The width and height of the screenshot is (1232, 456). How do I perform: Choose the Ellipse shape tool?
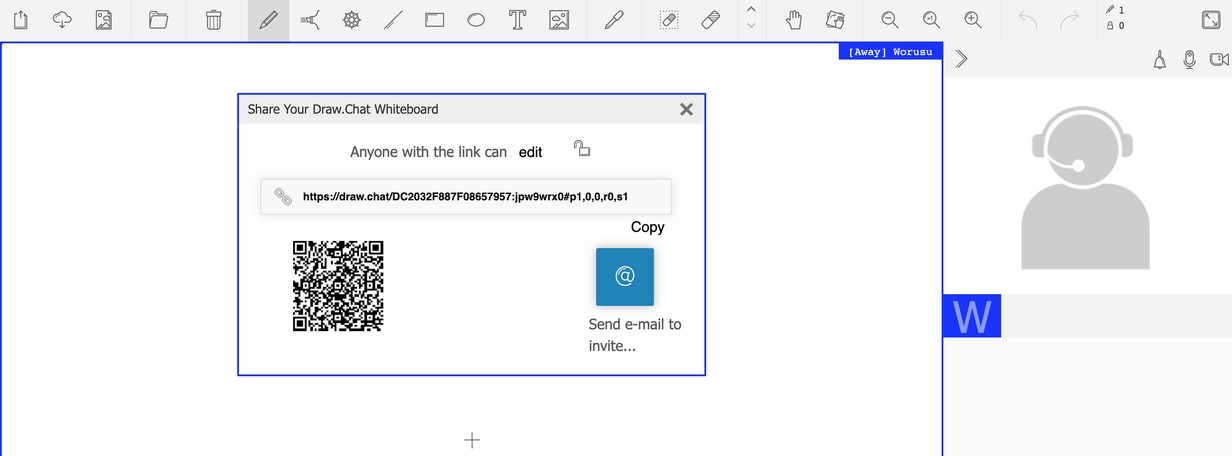tap(476, 20)
